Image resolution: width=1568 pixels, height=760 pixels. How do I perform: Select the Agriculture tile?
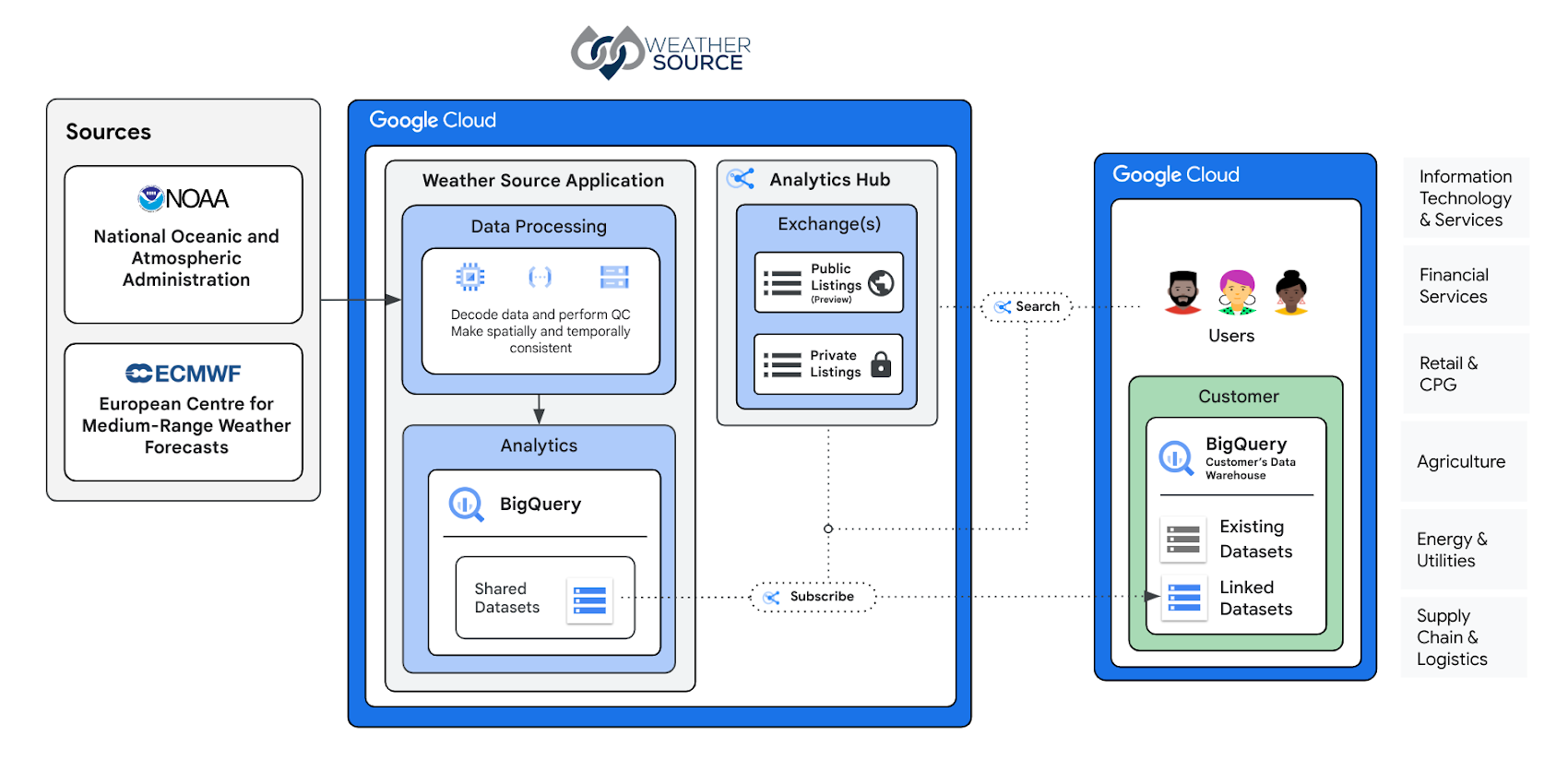pos(1464,462)
